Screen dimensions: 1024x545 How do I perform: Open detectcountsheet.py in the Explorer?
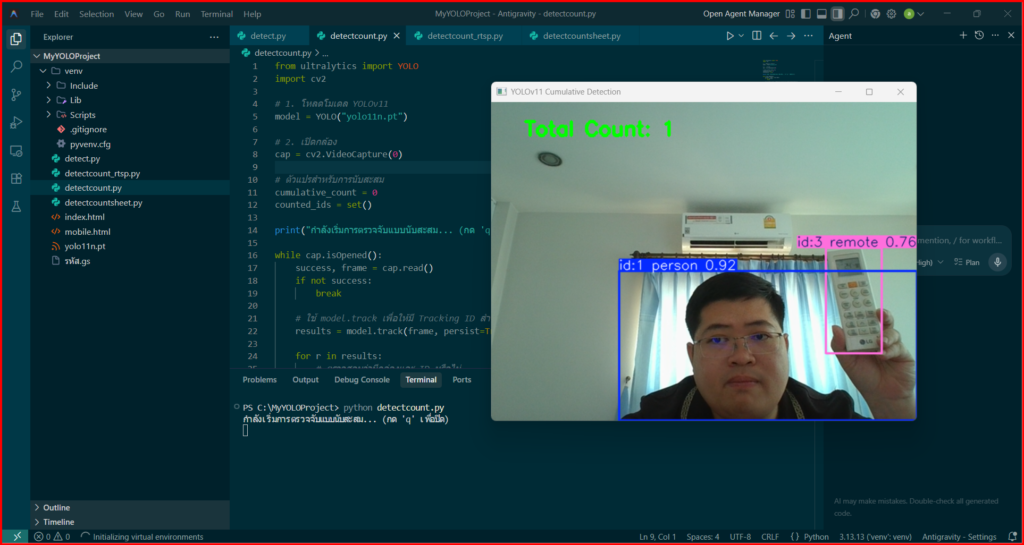[103, 202]
